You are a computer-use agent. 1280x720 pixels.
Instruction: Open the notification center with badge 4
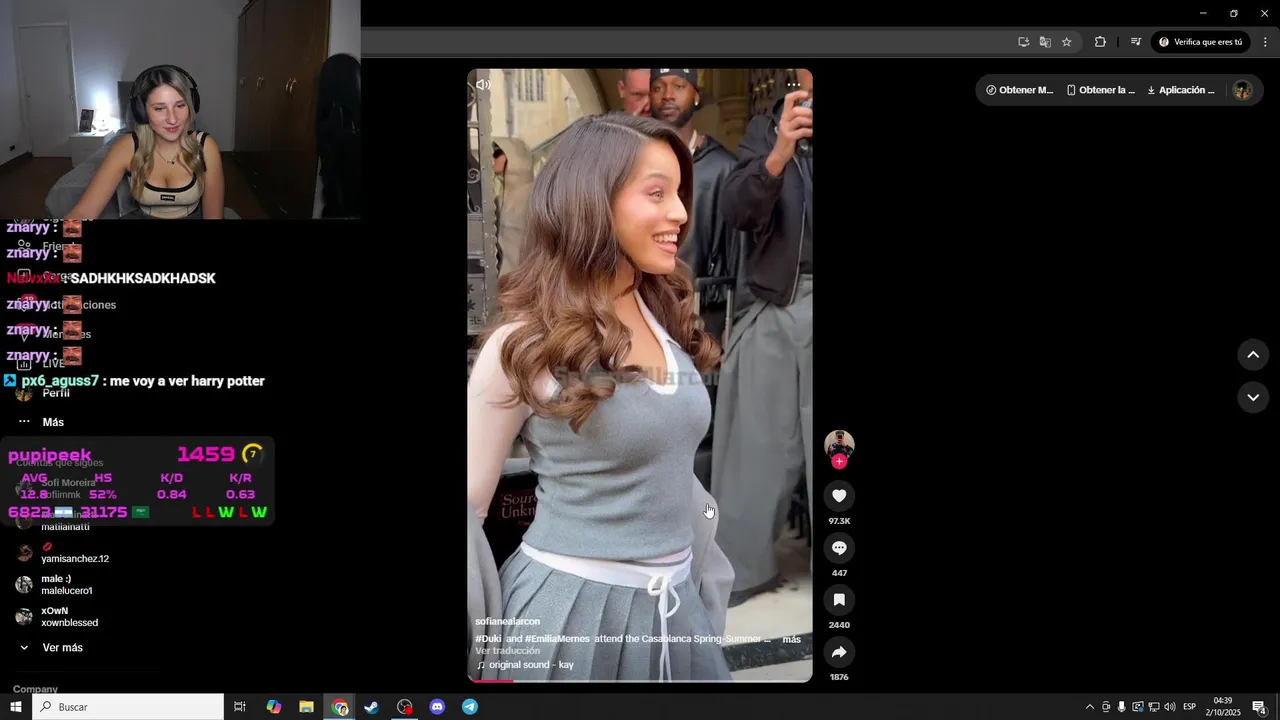[x=1259, y=707]
